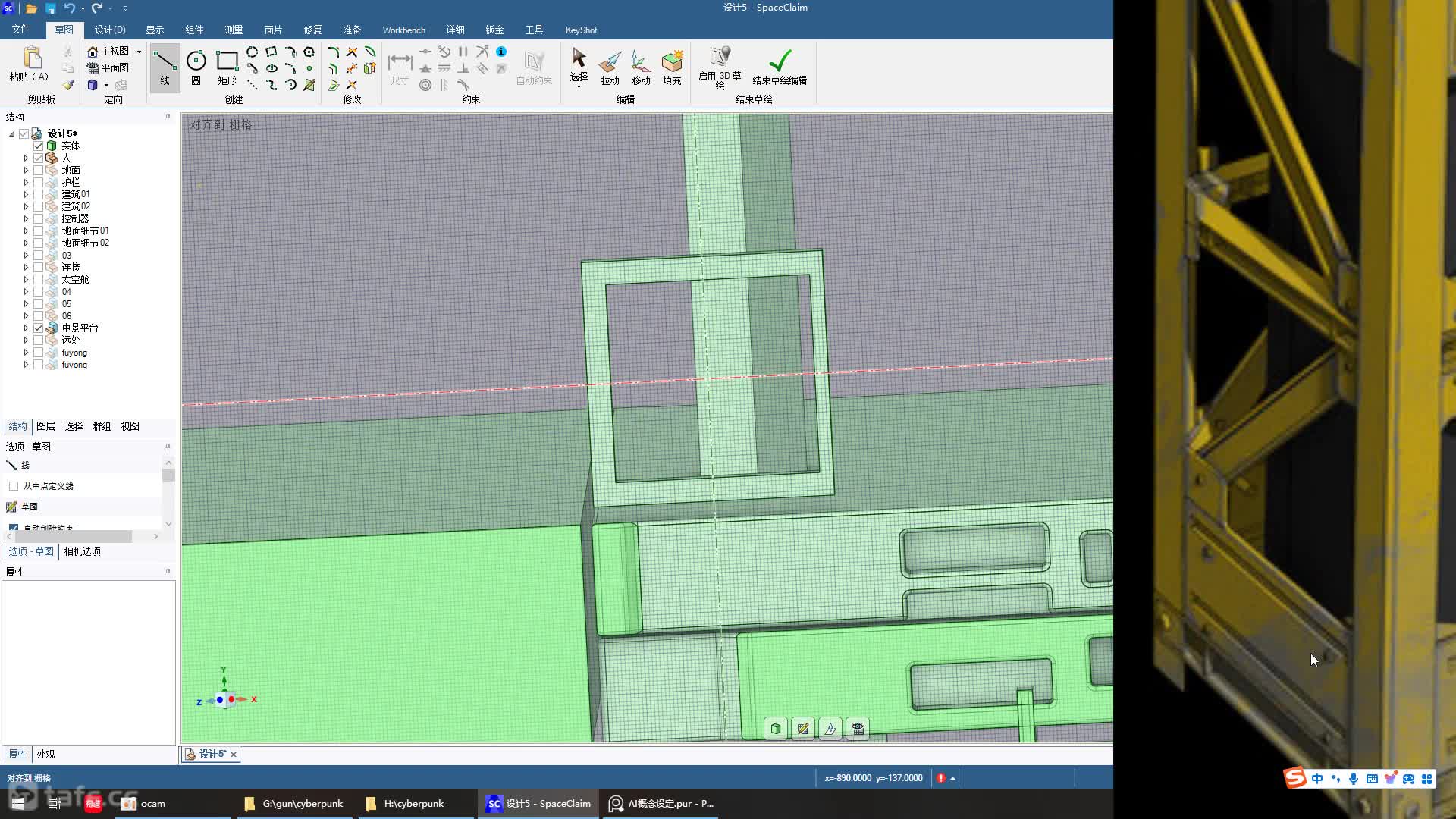This screenshot has height=819, width=1456.
Task: Expand the 中景平台 tree node
Action: pos(26,328)
